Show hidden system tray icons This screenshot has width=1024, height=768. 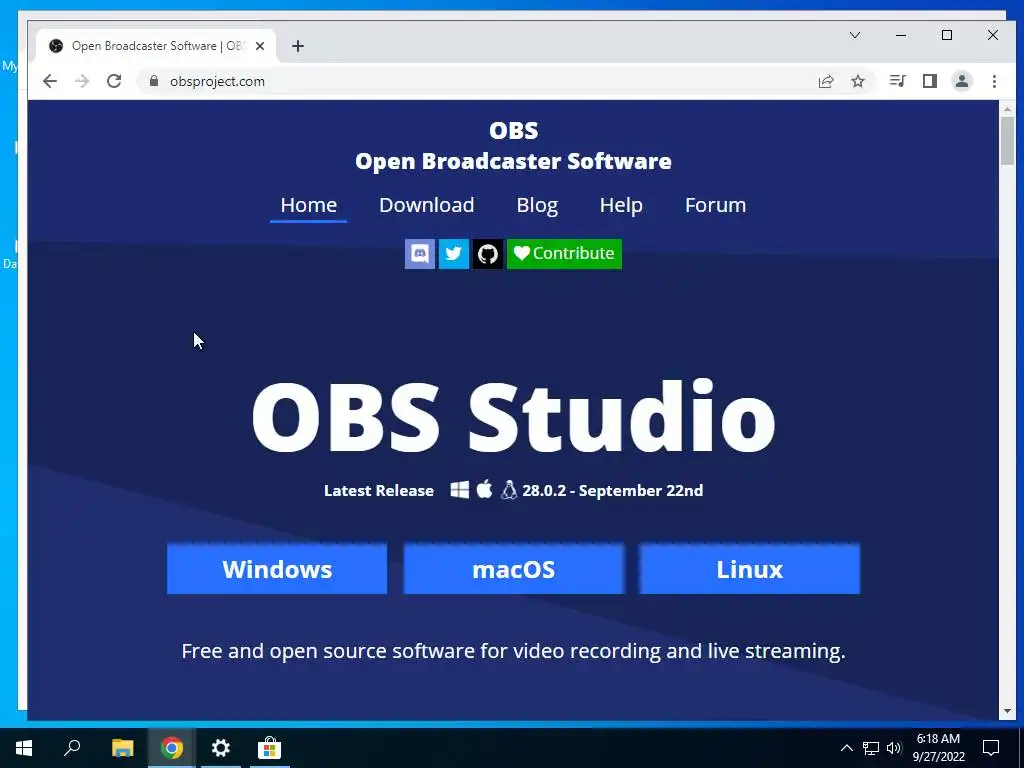tap(846, 748)
